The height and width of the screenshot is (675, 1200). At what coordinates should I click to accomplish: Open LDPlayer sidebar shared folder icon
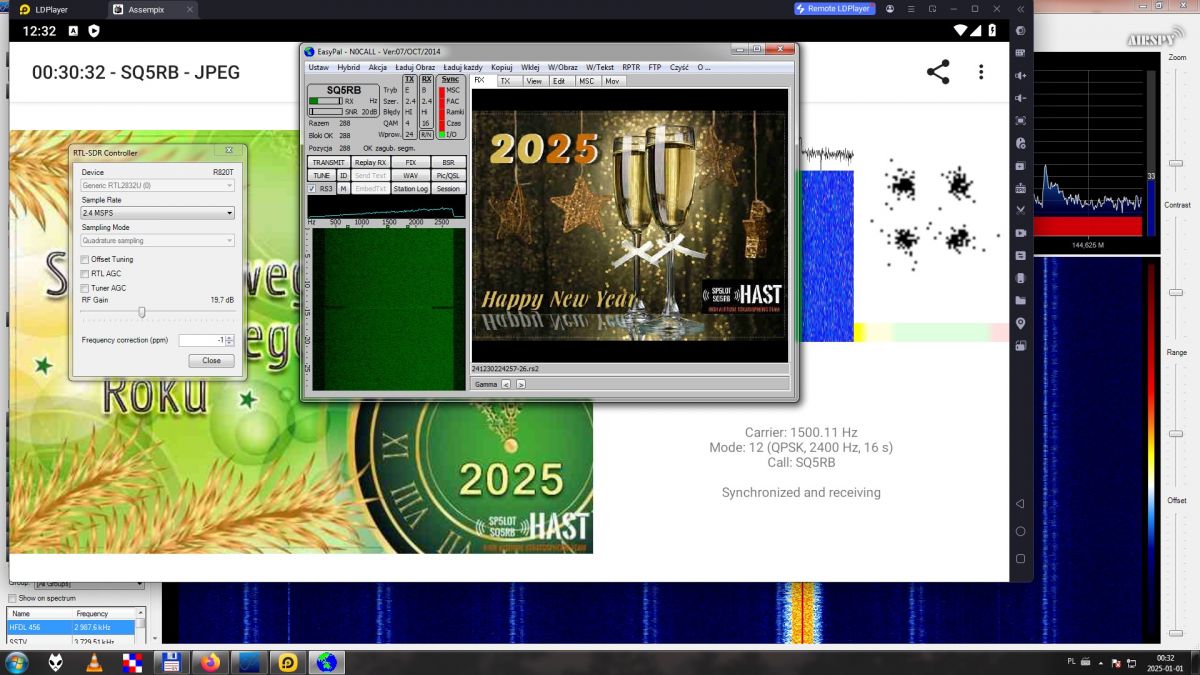1020,300
